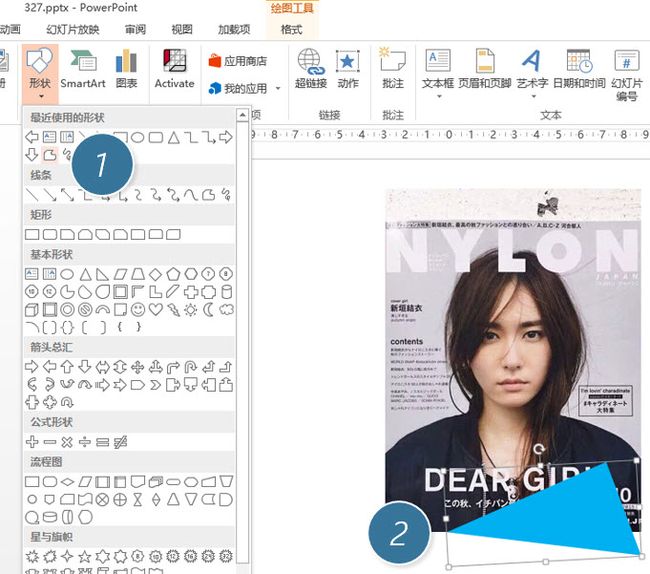Open the 形状 shapes gallery button
The image size is (650, 574).
tap(40, 74)
